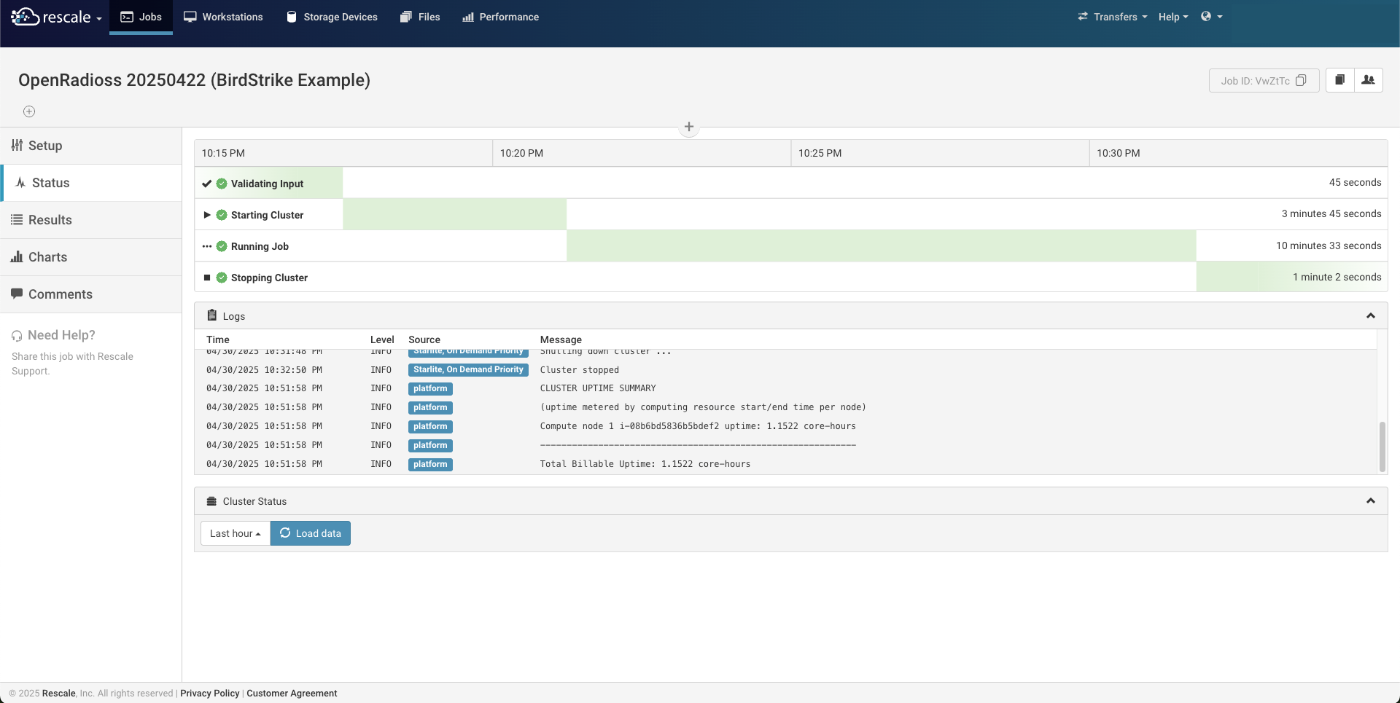The image size is (1400, 703).
Task: Switch to the Jobs tab
Action: tap(141, 17)
